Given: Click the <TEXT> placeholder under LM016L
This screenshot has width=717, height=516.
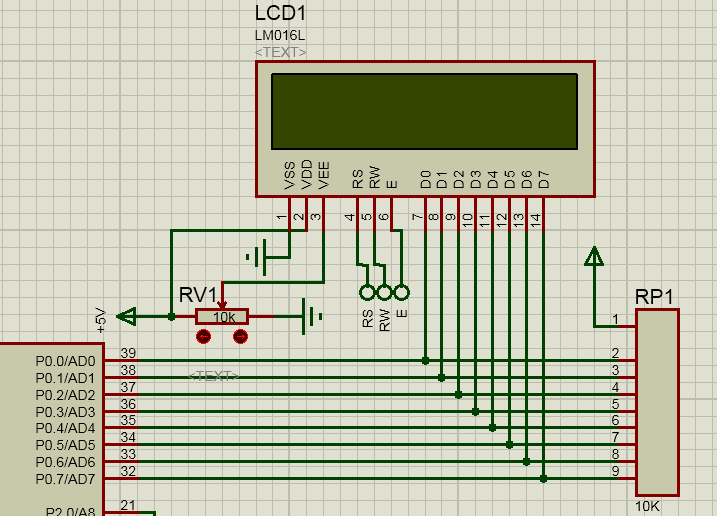Looking at the screenshot, I should (x=280, y=52).
